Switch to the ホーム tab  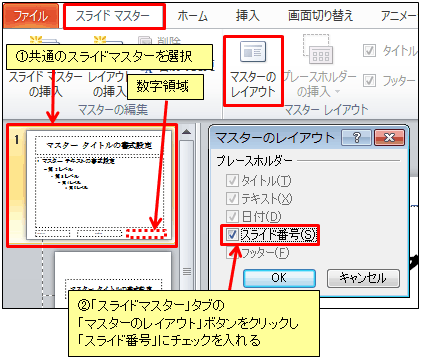pyautogui.click(x=192, y=16)
